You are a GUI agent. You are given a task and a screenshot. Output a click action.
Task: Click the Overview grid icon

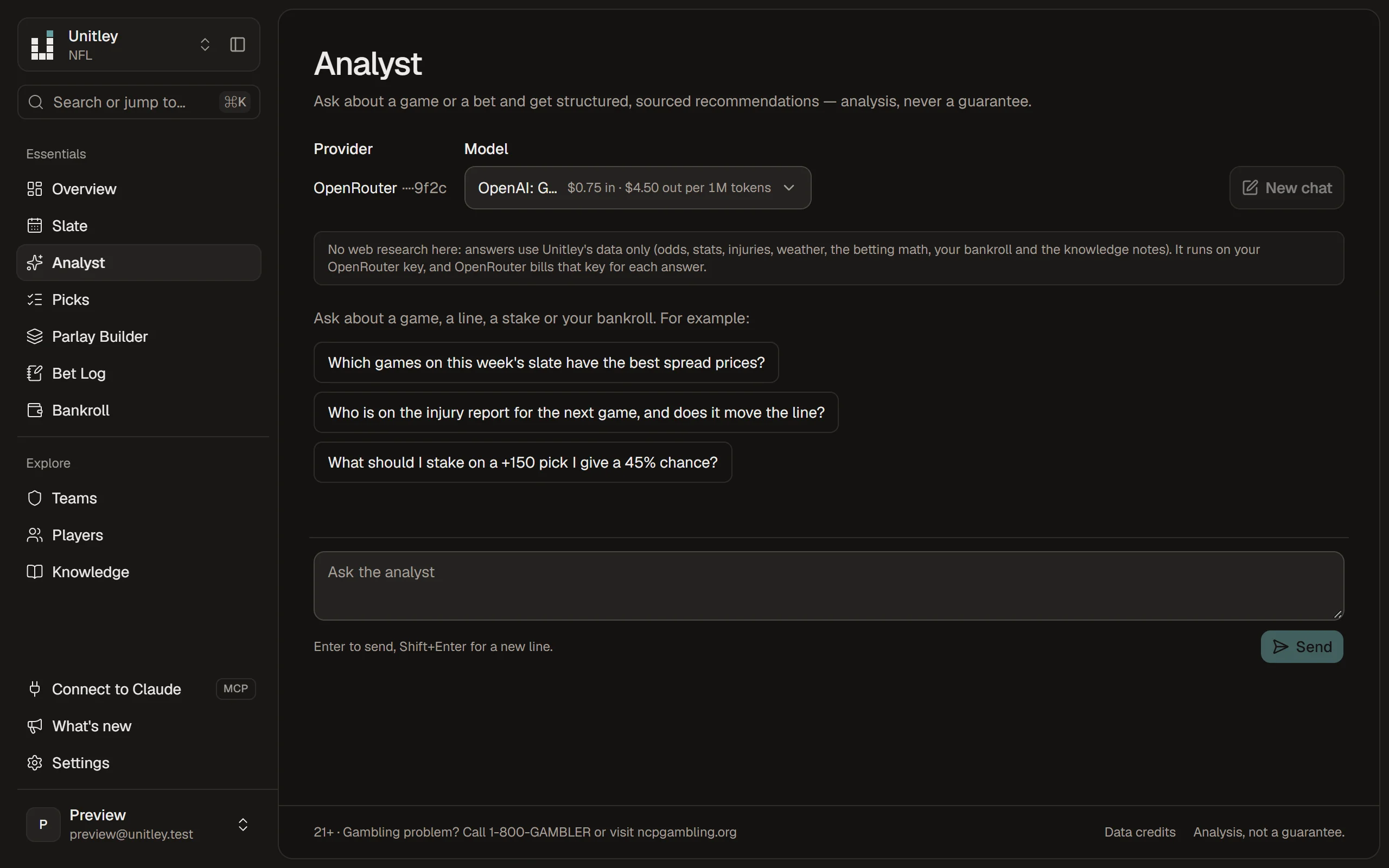[34, 189]
